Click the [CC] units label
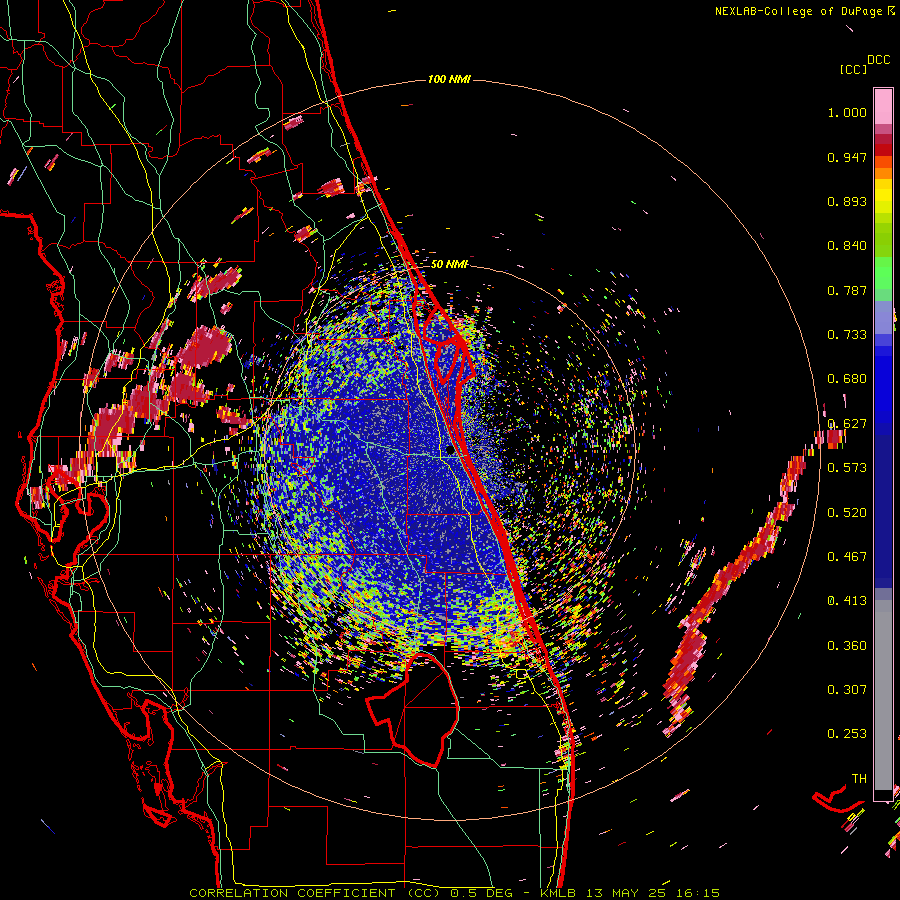 (853, 69)
